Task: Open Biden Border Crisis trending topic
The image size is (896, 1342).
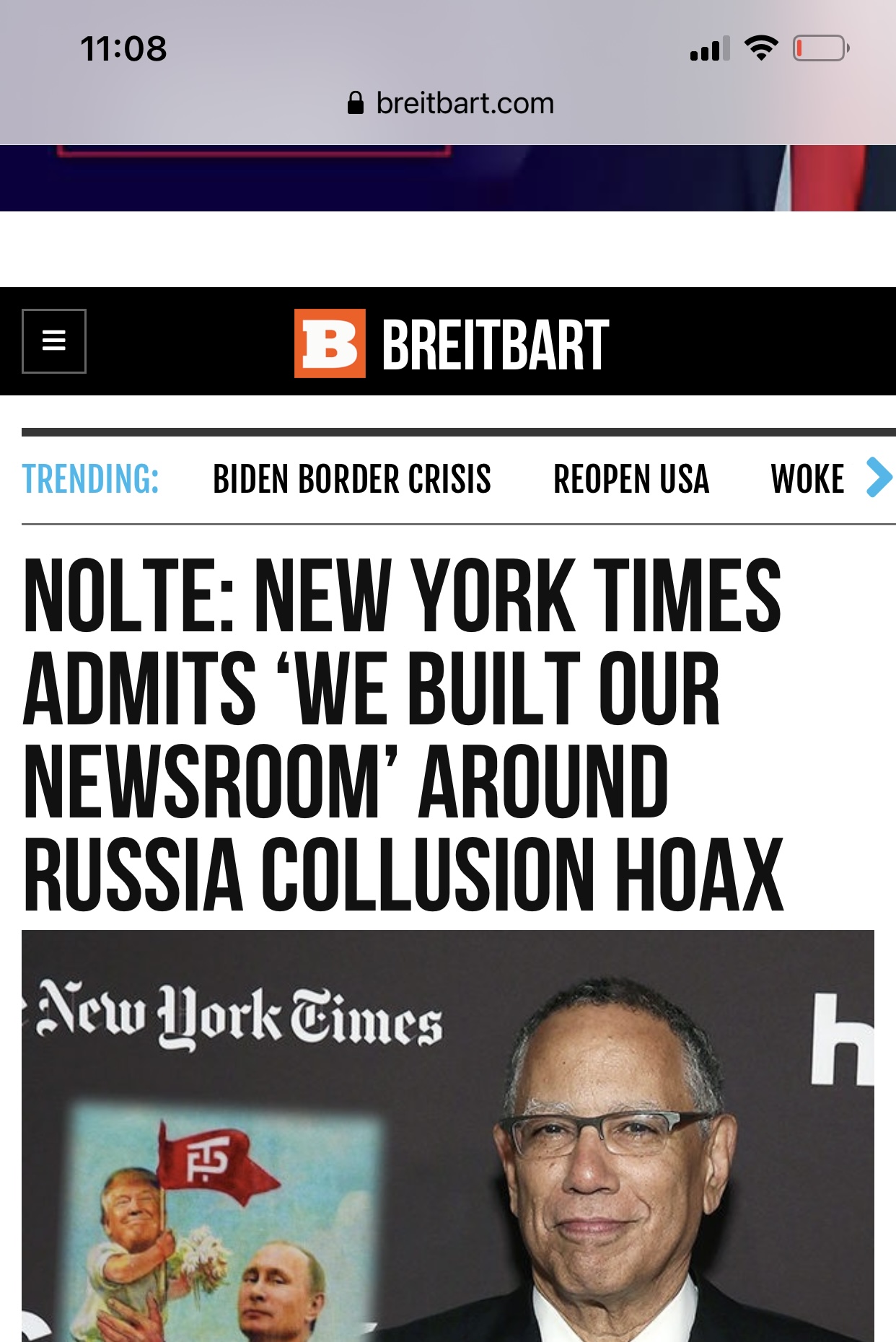Action: coord(352,479)
